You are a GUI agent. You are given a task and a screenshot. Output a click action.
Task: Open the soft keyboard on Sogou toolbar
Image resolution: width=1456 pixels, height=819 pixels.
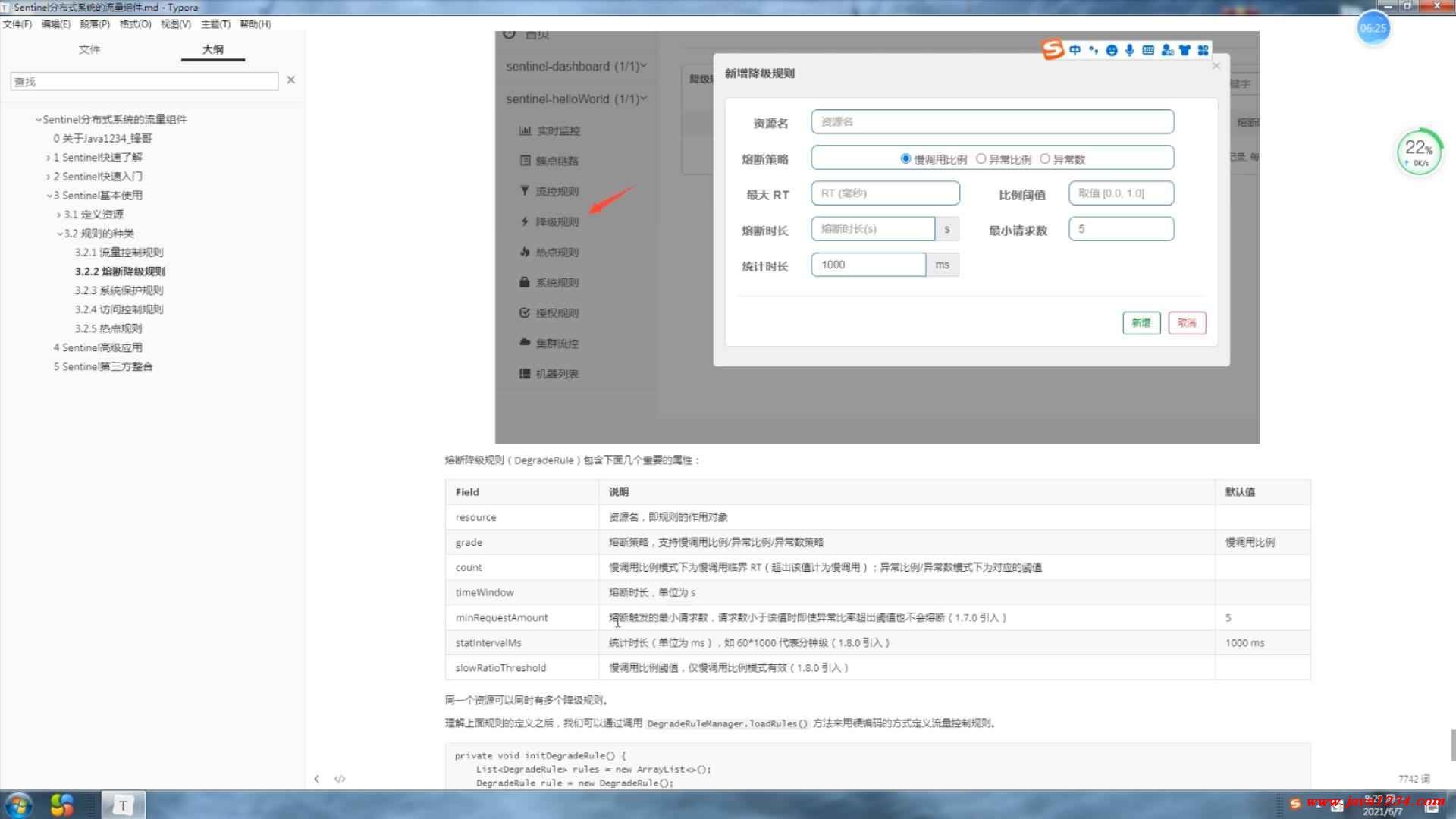click(1148, 50)
